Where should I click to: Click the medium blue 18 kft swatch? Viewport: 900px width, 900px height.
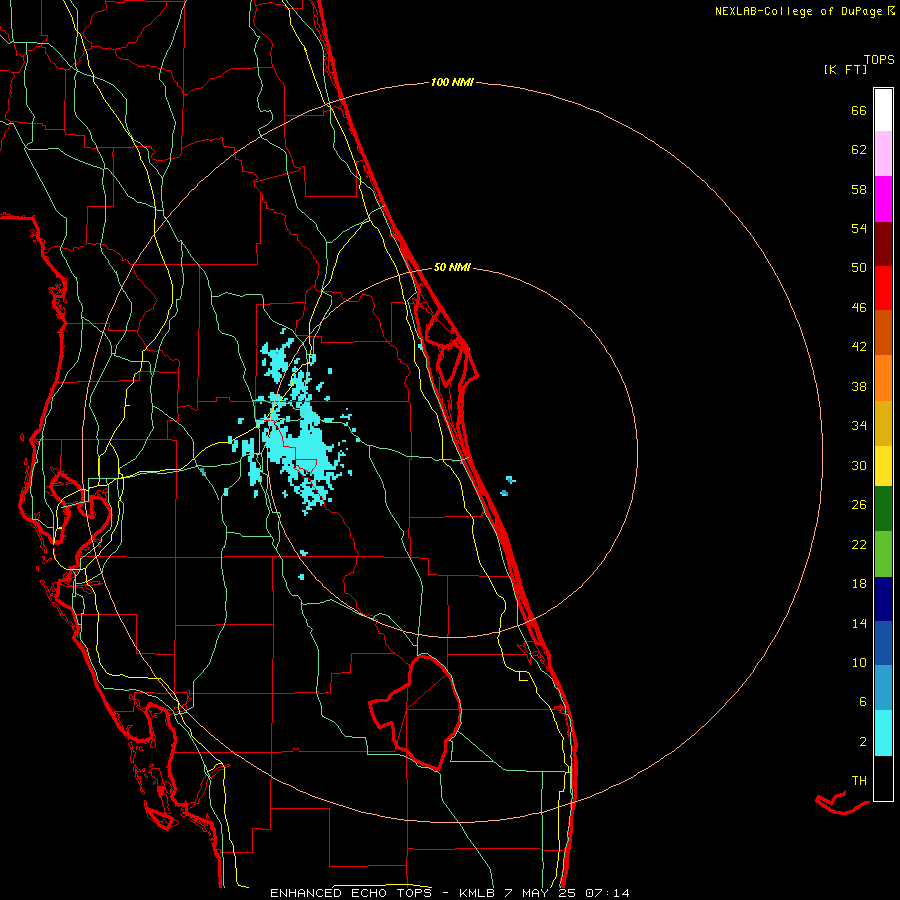click(883, 643)
